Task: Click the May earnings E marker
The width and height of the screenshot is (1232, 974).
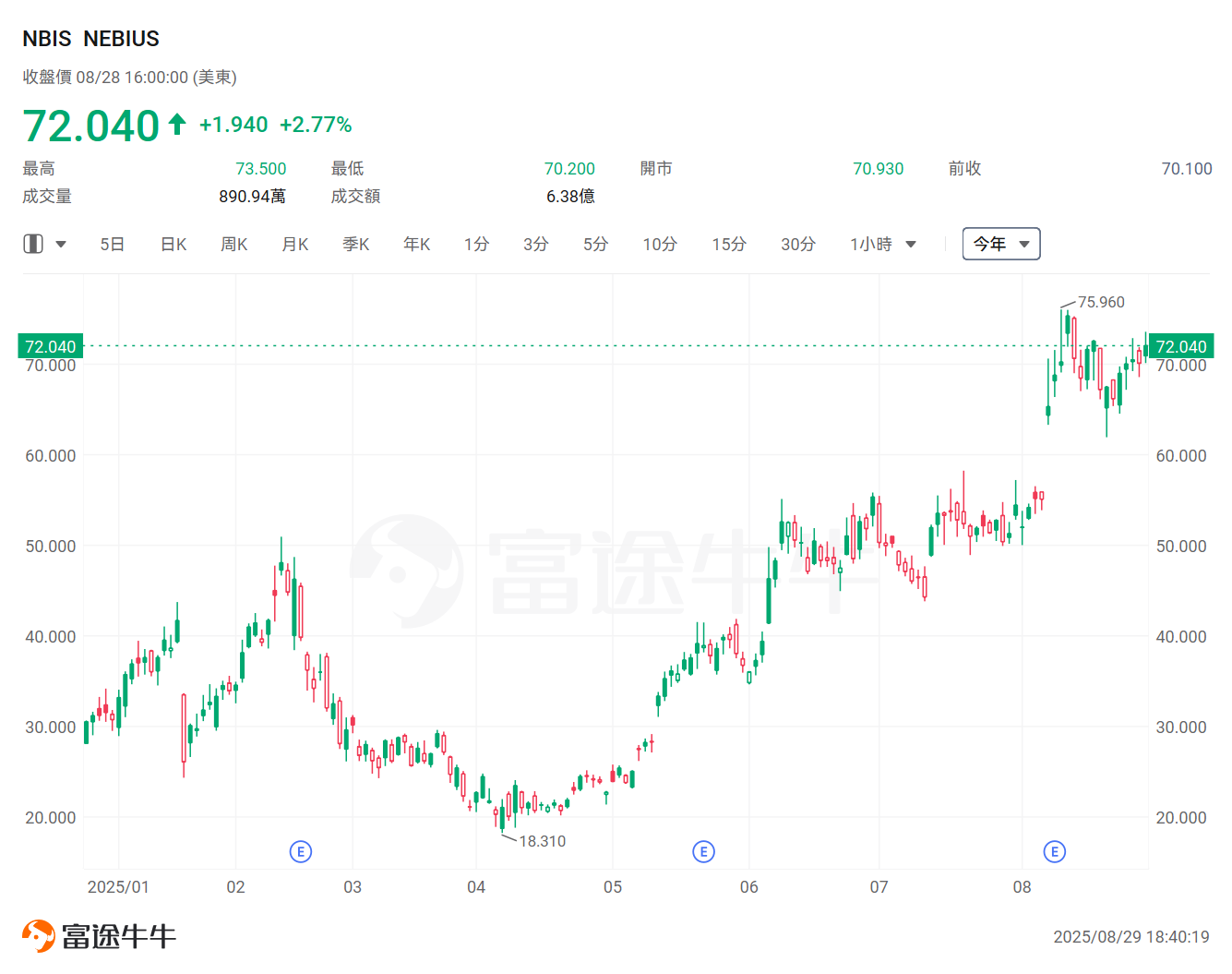Action: [x=703, y=851]
